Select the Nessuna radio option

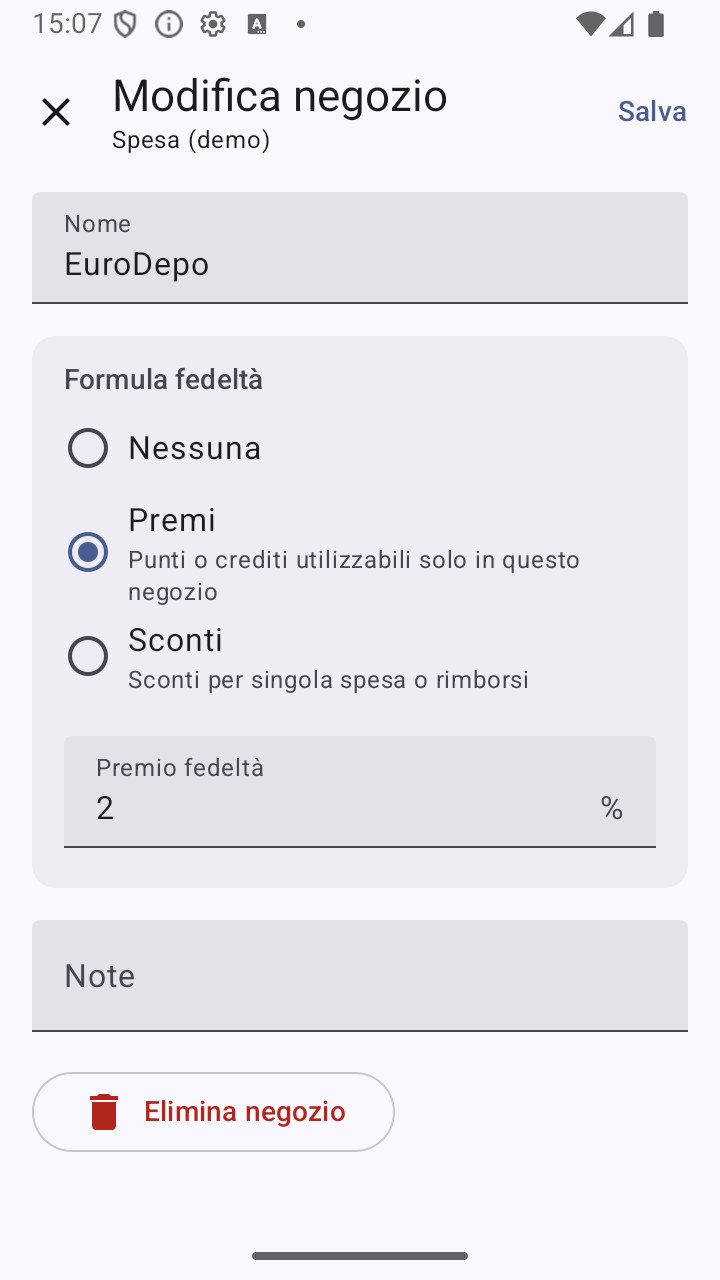coord(88,448)
